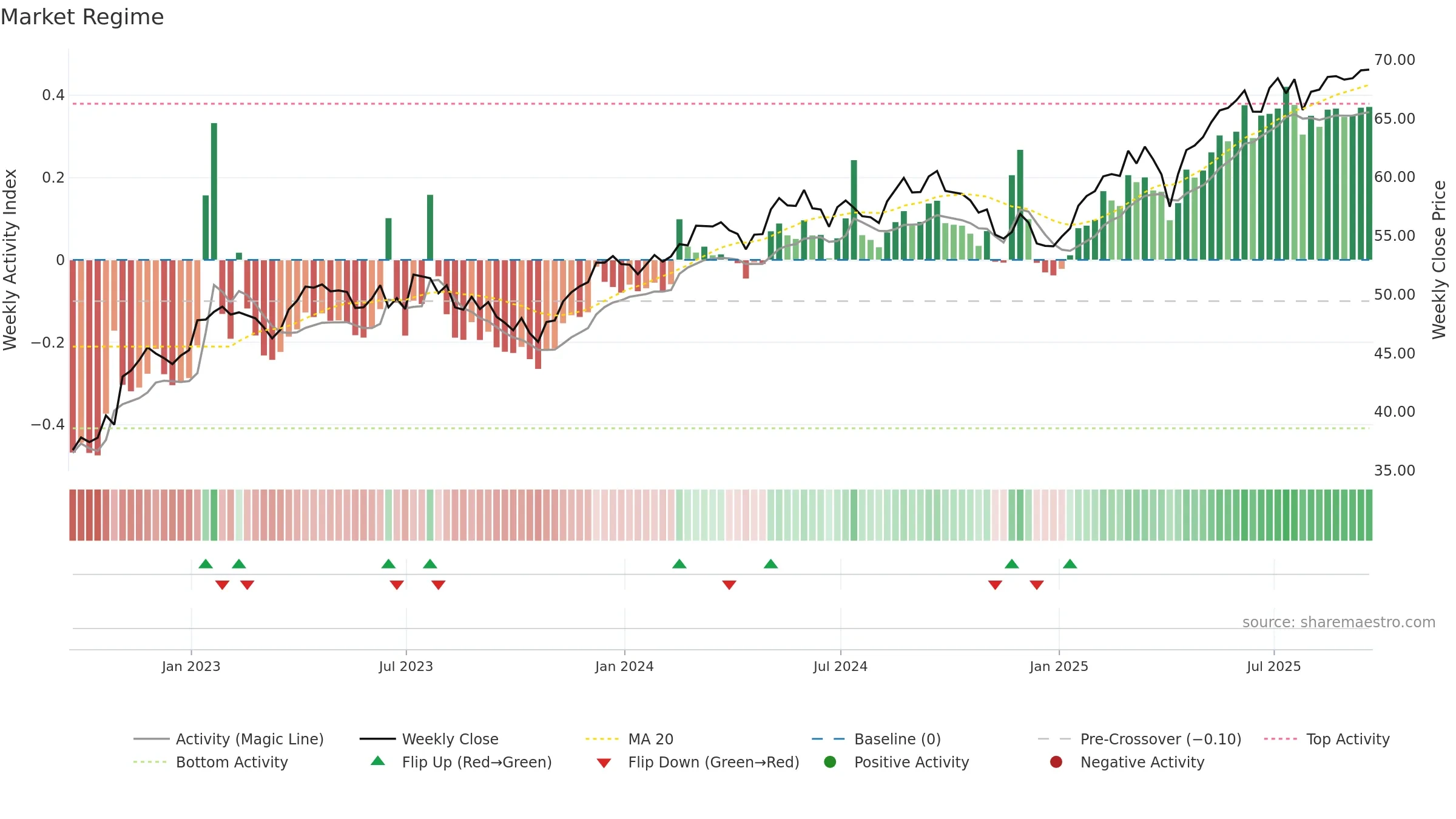Click the 70.00 price axis label
The width and height of the screenshot is (1456, 819).
(1394, 60)
